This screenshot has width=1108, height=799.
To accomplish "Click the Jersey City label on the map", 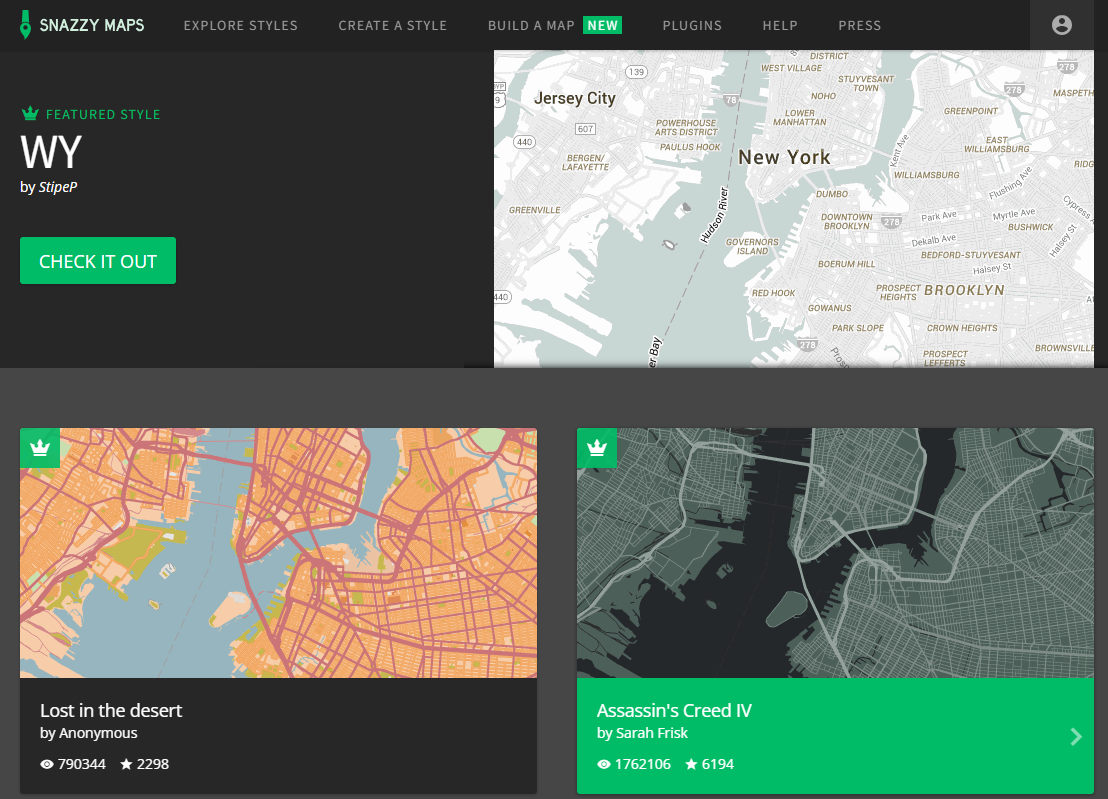I will tap(574, 98).
